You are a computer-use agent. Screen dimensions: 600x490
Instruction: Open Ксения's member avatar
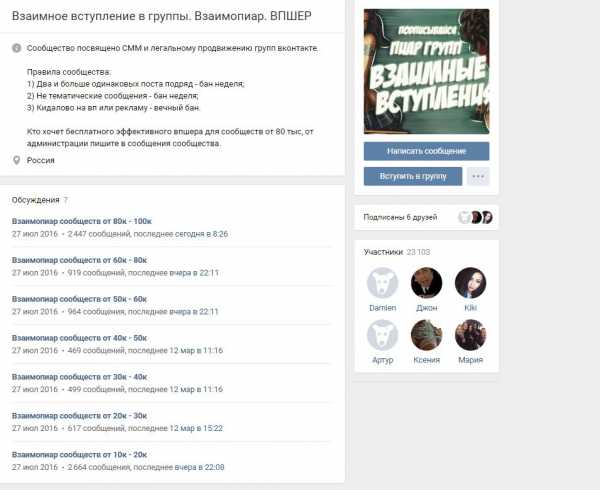coord(426,335)
